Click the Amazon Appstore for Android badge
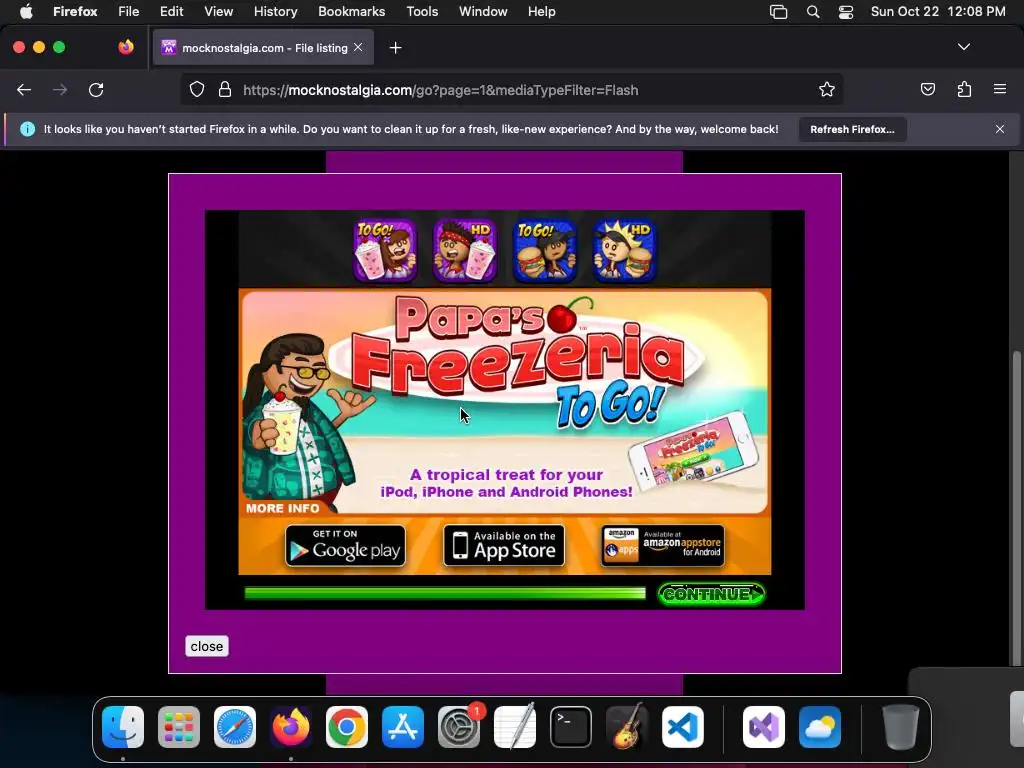The image size is (1024, 768). (662, 545)
